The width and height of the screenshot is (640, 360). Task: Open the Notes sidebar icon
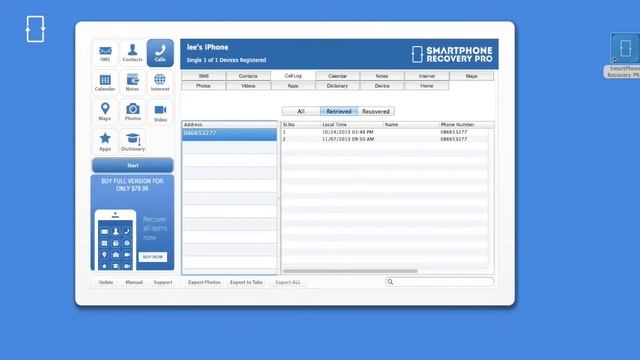[x=133, y=83]
